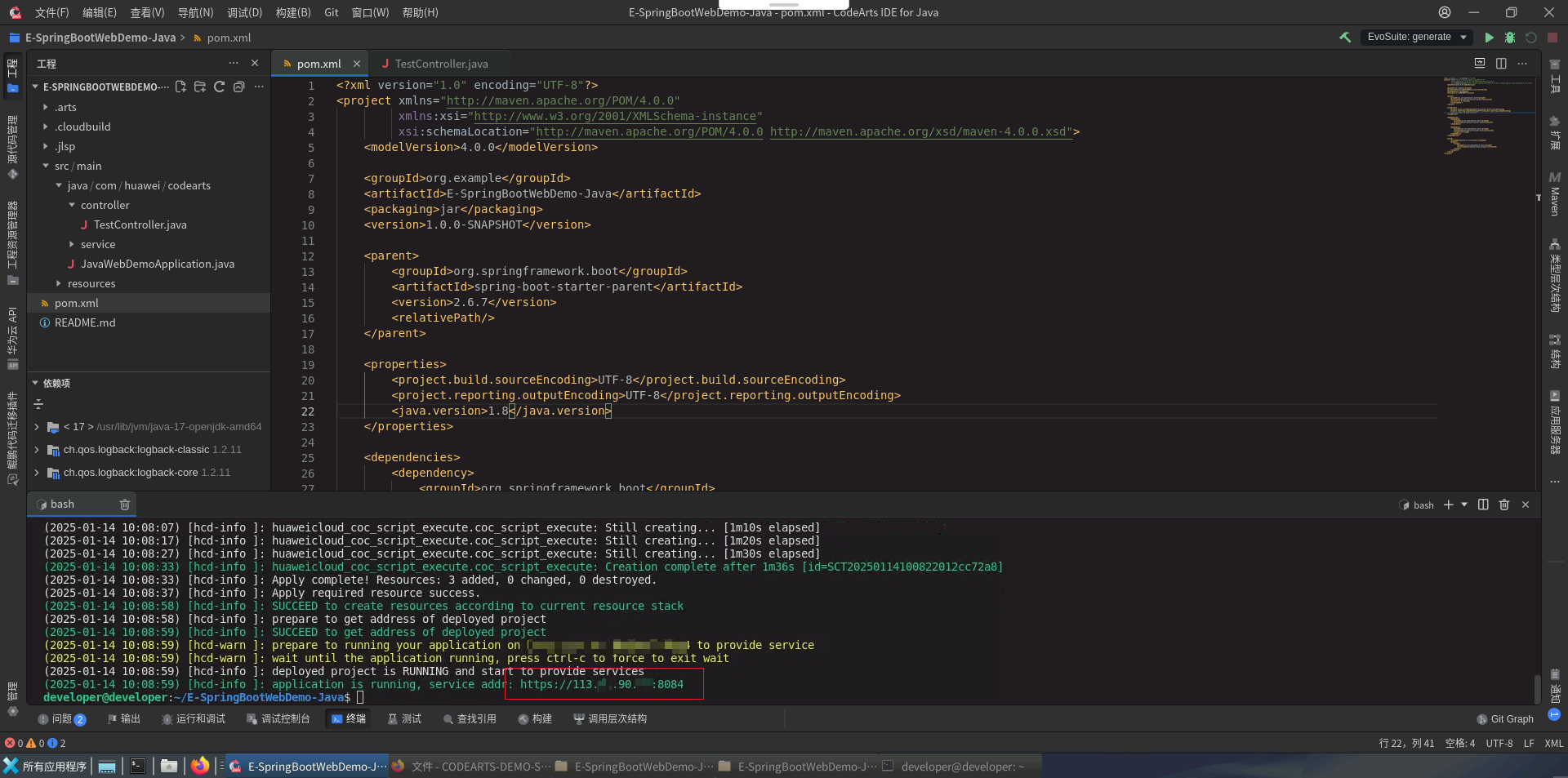Image resolution: width=1568 pixels, height=778 pixels.
Task: Open the 华为云 API sidebar view
Action: [12, 338]
